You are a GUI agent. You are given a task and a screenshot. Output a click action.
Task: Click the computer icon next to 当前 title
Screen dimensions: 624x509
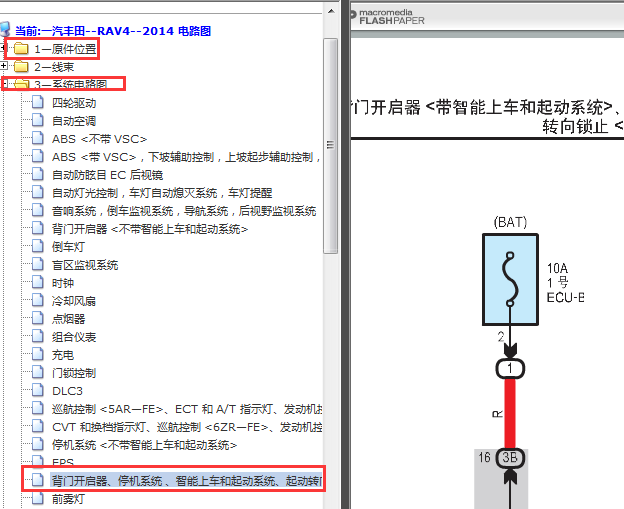pos(5,30)
